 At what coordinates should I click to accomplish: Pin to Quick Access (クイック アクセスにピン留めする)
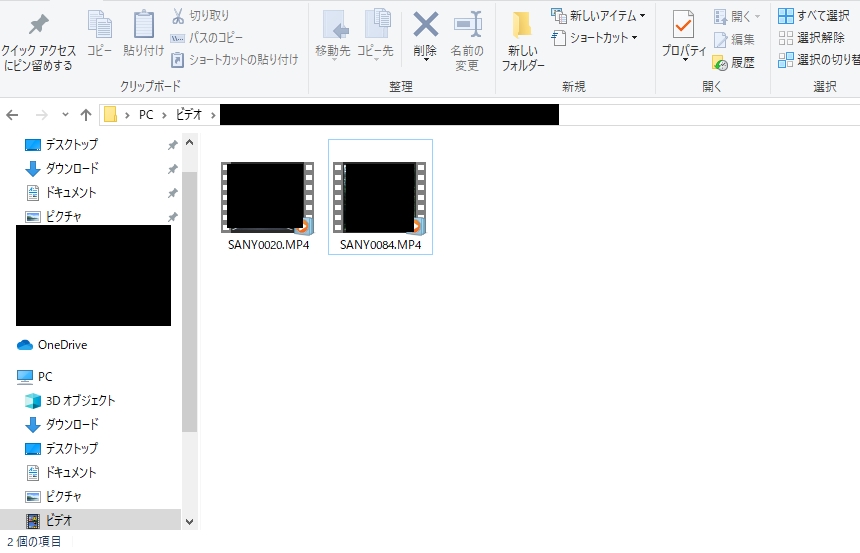pos(38,42)
